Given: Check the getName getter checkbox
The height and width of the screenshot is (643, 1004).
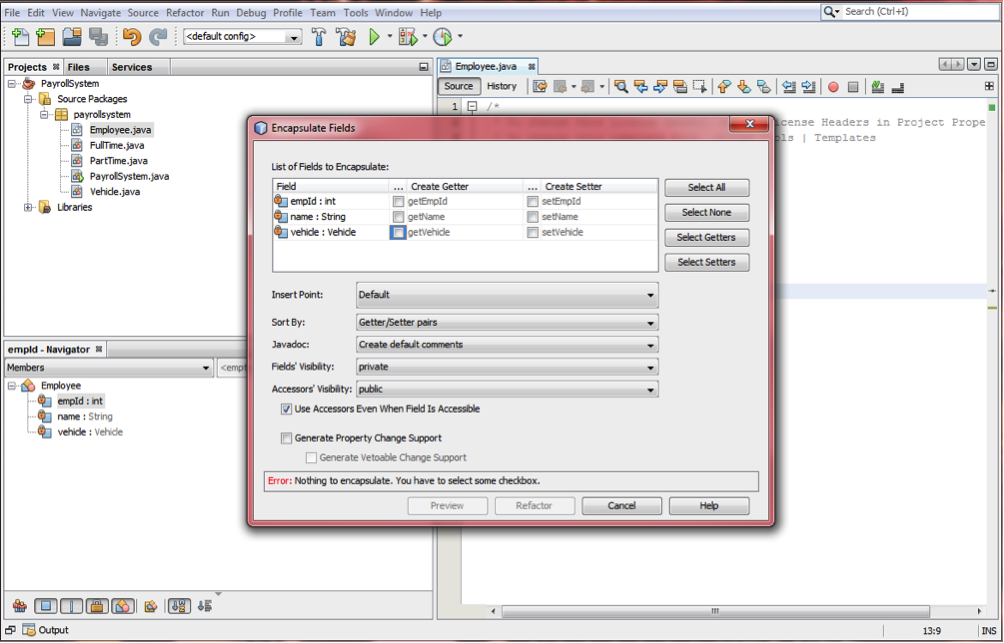Looking at the screenshot, I should click(398, 216).
